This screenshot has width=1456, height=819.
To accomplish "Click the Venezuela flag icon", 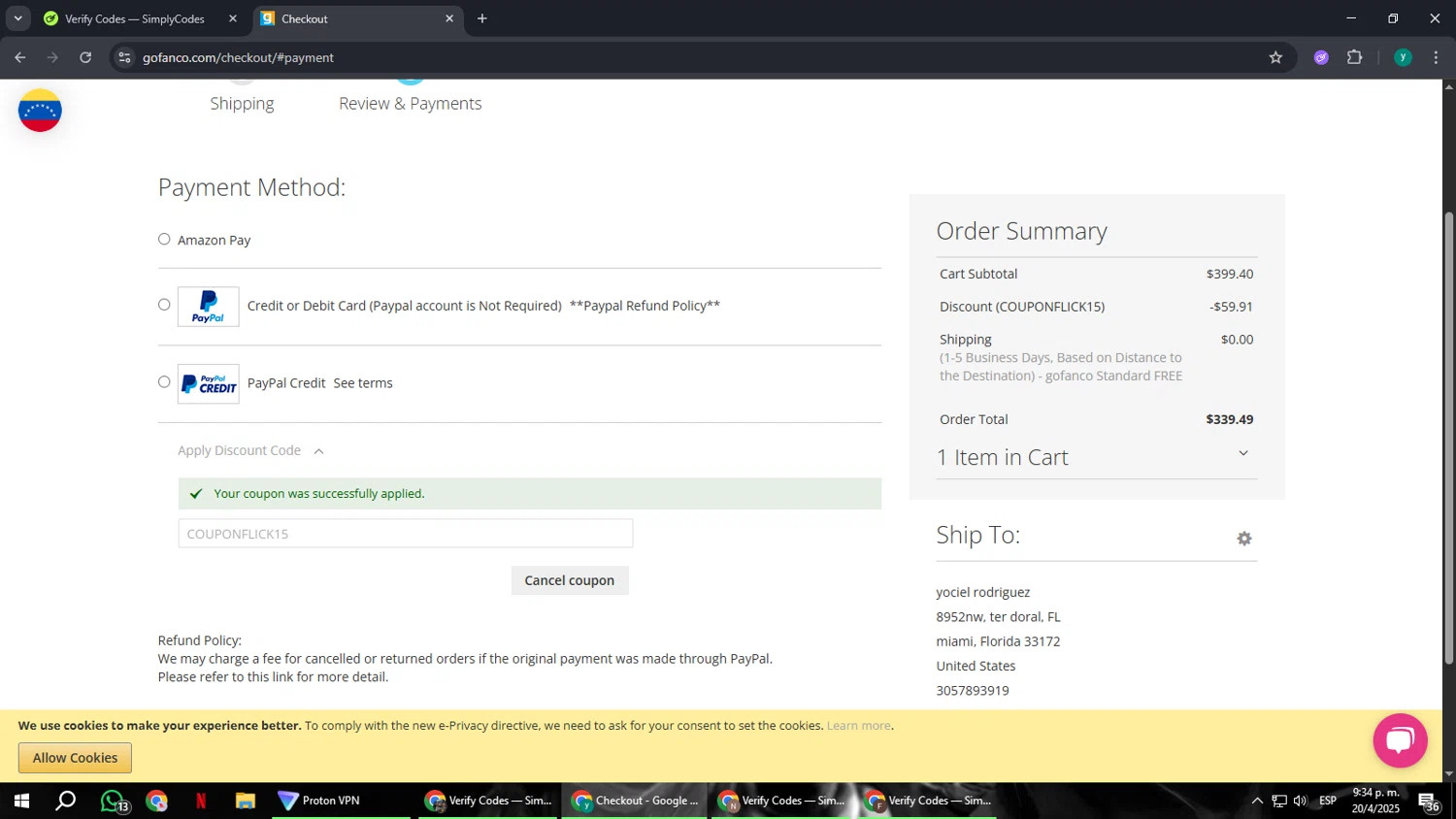I will [40, 111].
